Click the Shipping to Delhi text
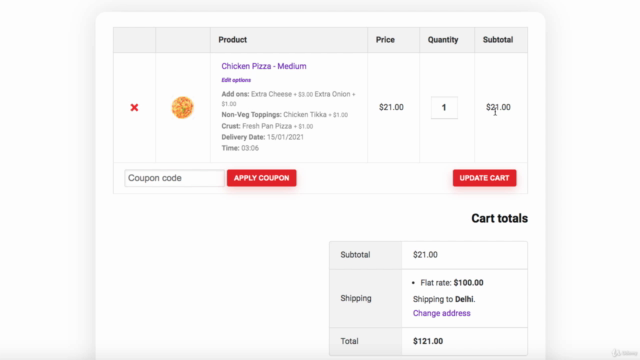 [444, 299]
